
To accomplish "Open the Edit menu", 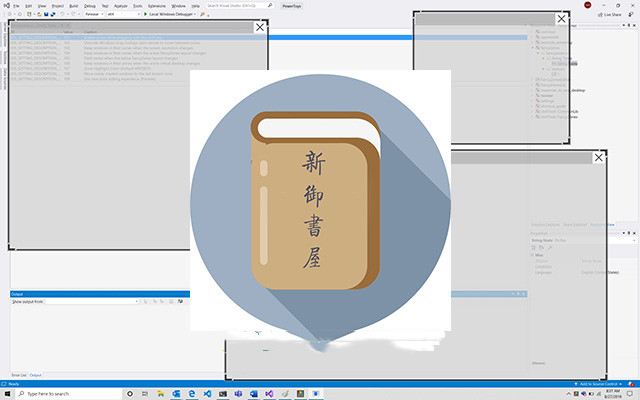I will pos(29,6).
